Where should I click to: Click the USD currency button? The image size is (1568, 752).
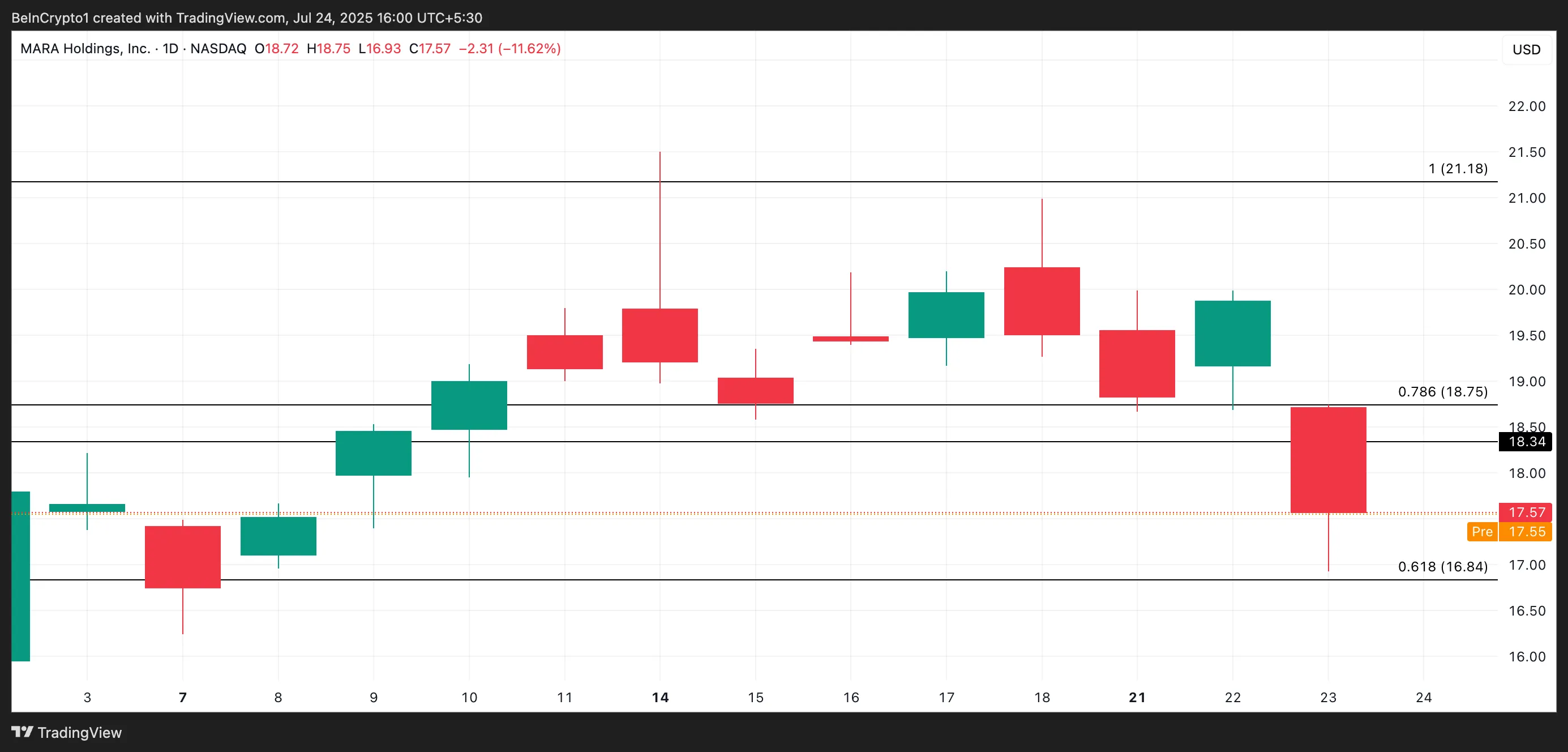pyautogui.click(x=1526, y=49)
